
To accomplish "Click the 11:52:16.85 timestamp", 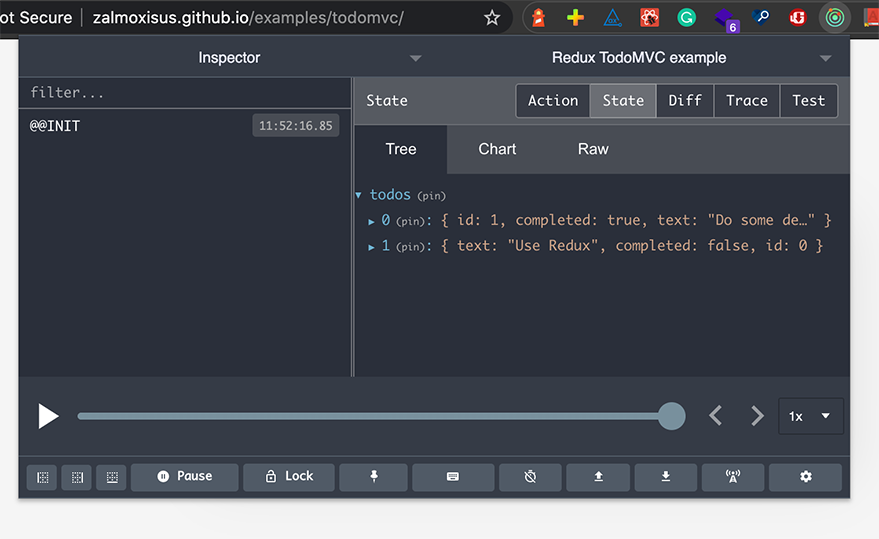I will click(295, 126).
